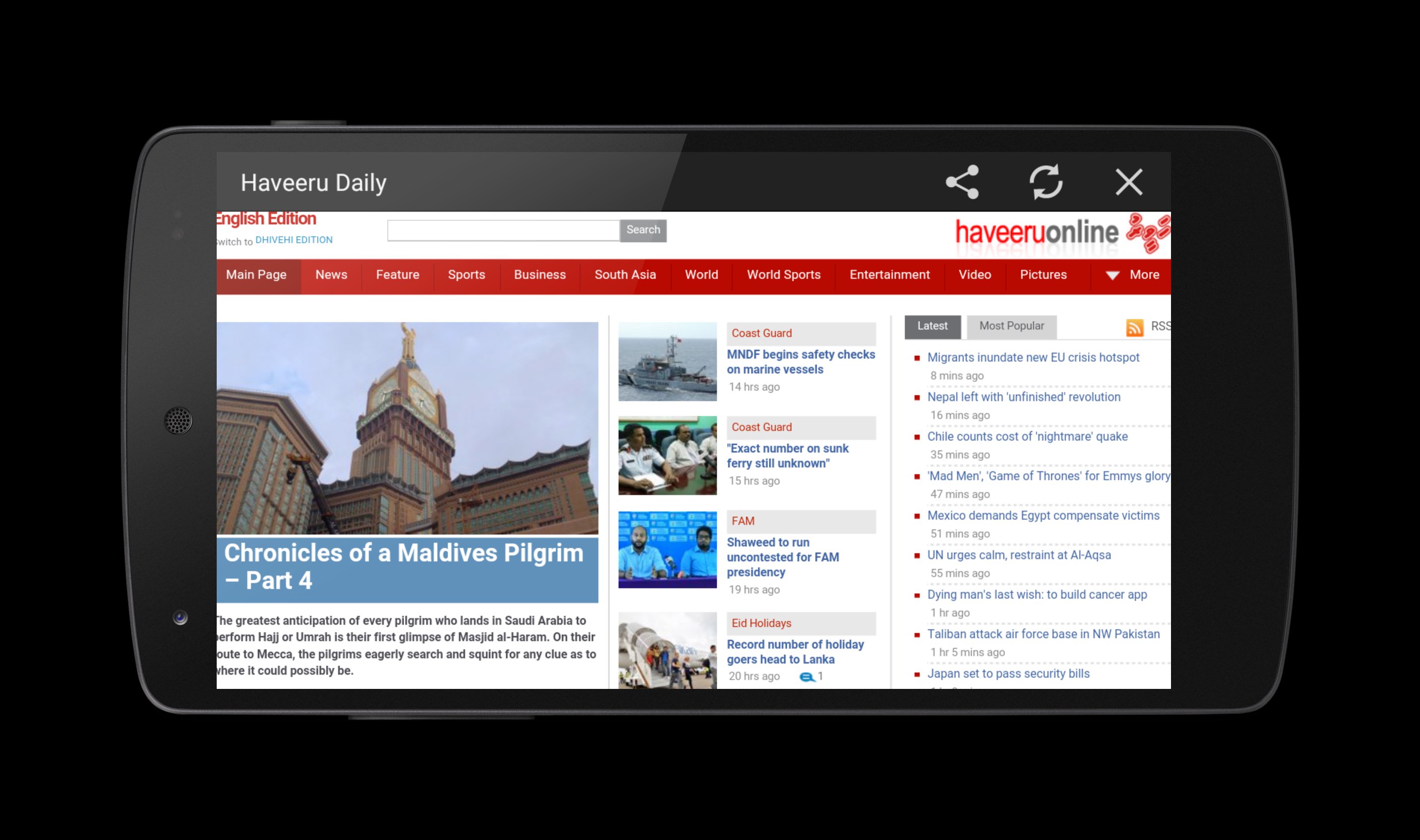Open 'Migrants inundate new EU crisis hotspot'
The height and width of the screenshot is (840, 1420).
1033,358
